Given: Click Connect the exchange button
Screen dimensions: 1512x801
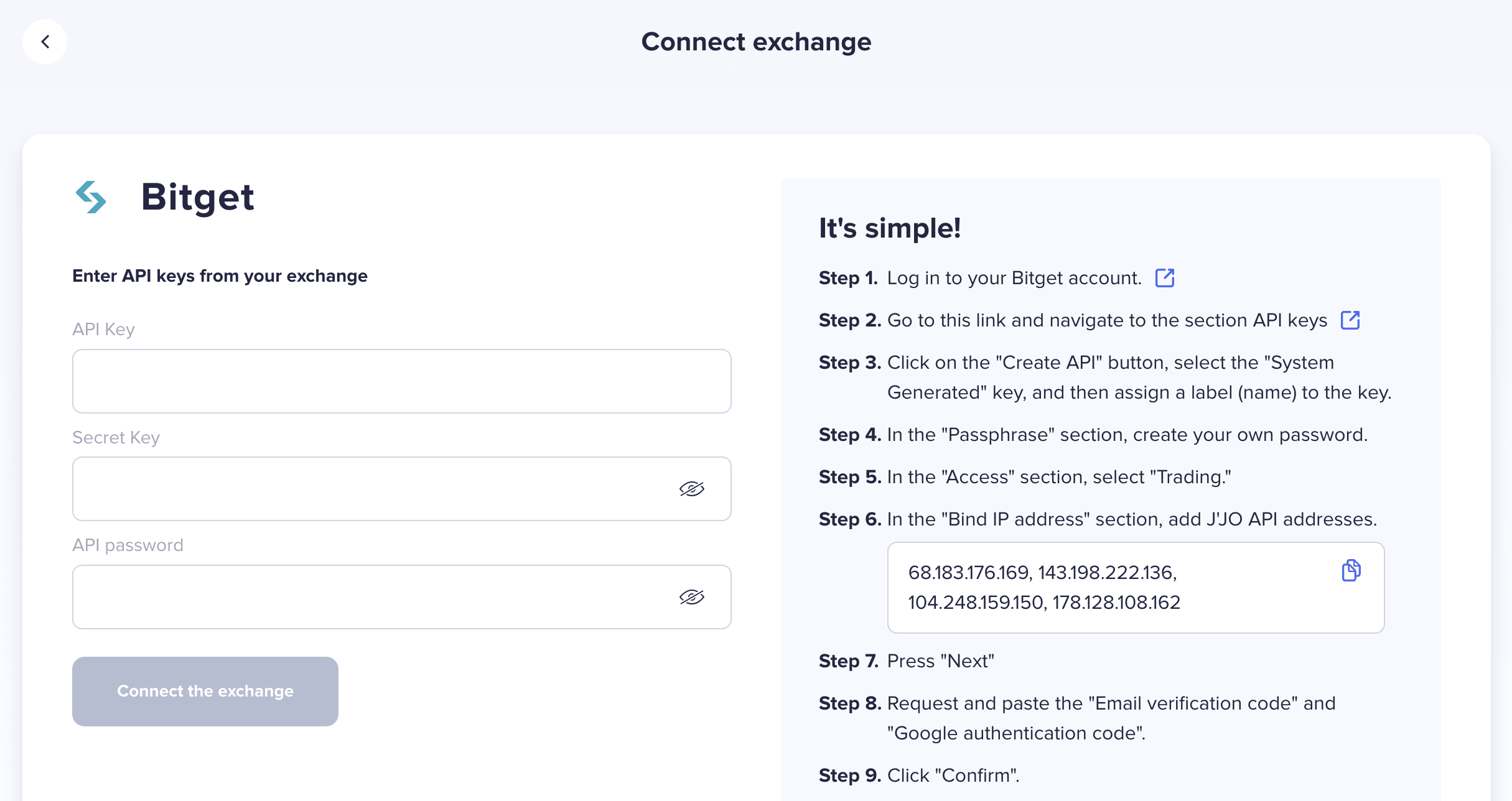Looking at the screenshot, I should click(x=205, y=692).
